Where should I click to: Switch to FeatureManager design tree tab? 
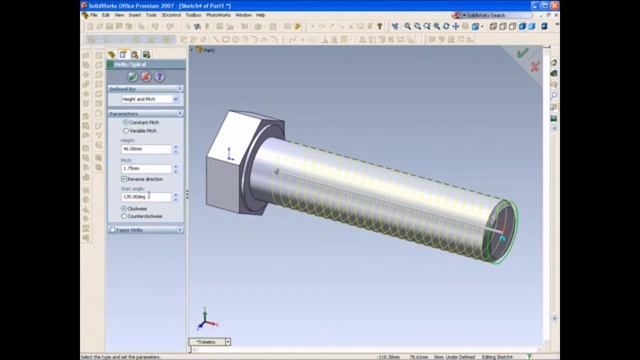(x=111, y=55)
